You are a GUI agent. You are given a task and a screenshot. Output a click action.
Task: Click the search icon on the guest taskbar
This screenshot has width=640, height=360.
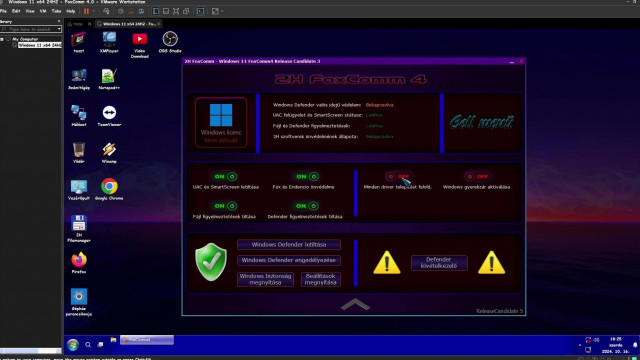(88, 345)
